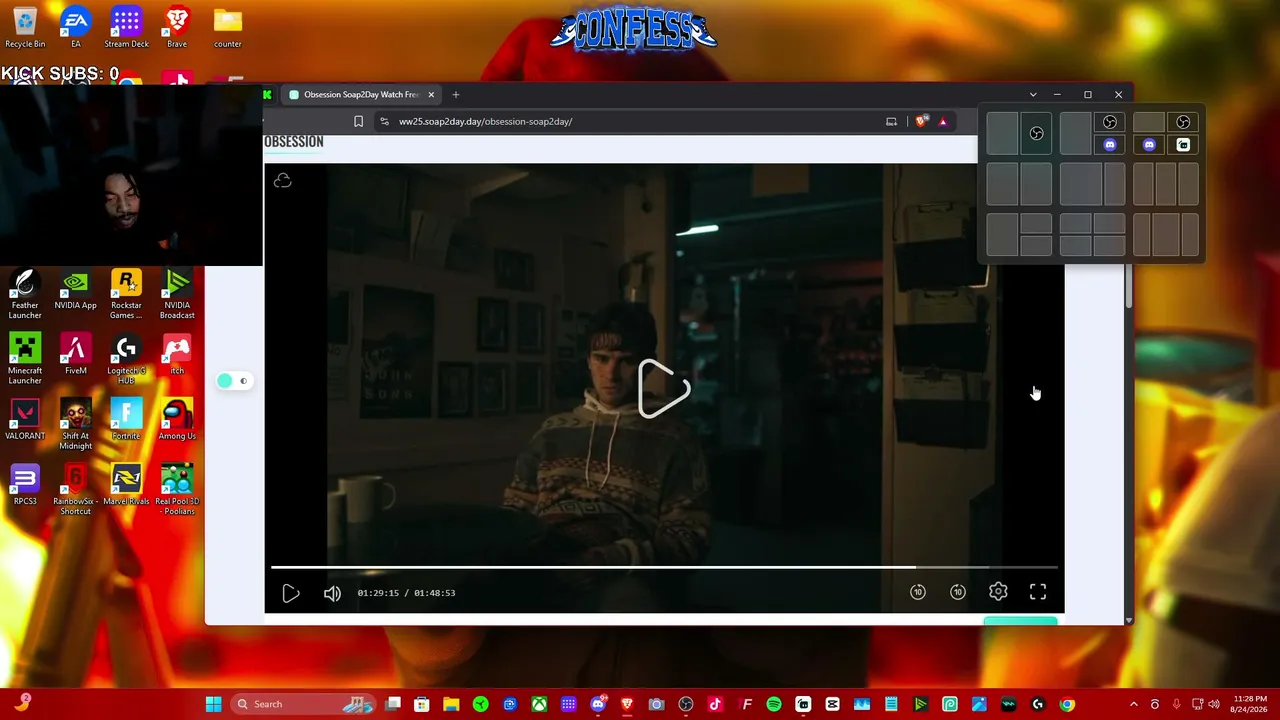The width and height of the screenshot is (1280, 720).
Task: Start the movie with the large center play button
Action: click(664, 388)
